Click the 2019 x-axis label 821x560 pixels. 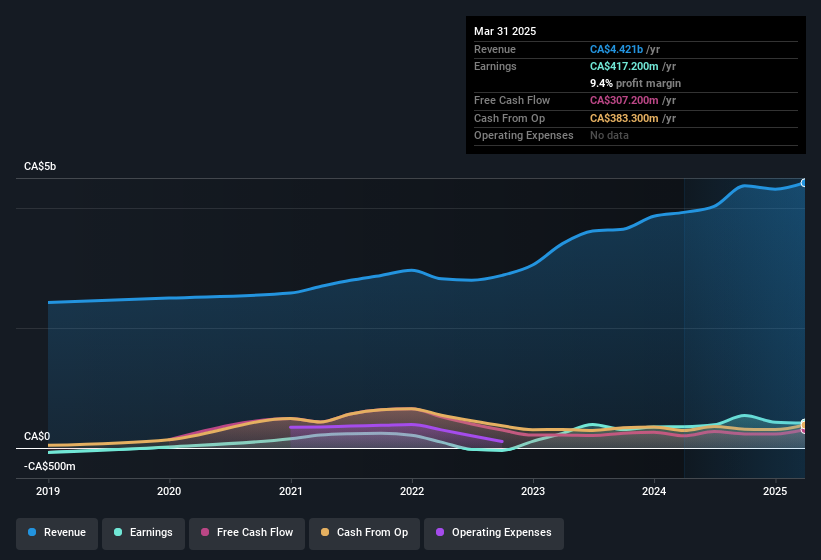tap(48, 491)
